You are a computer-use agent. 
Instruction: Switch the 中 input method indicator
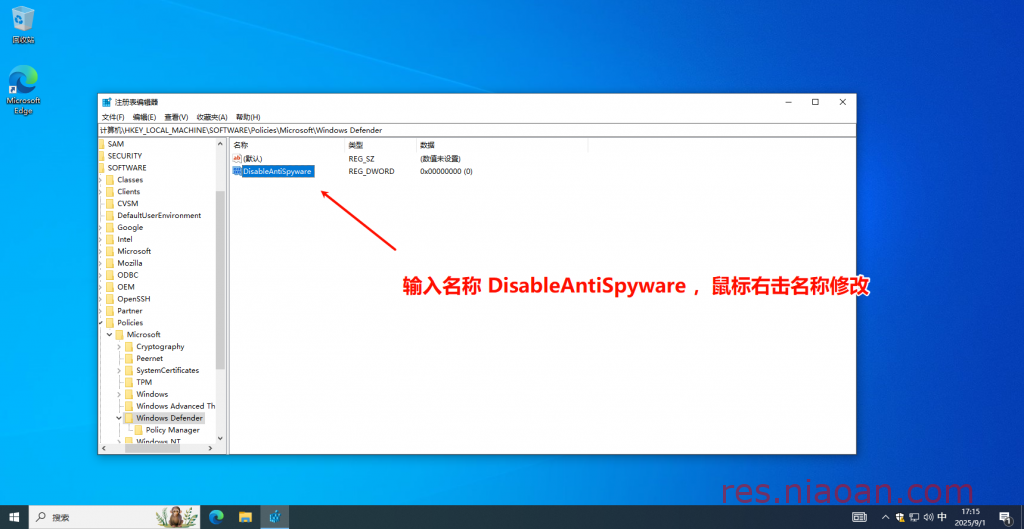tap(942, 517)
